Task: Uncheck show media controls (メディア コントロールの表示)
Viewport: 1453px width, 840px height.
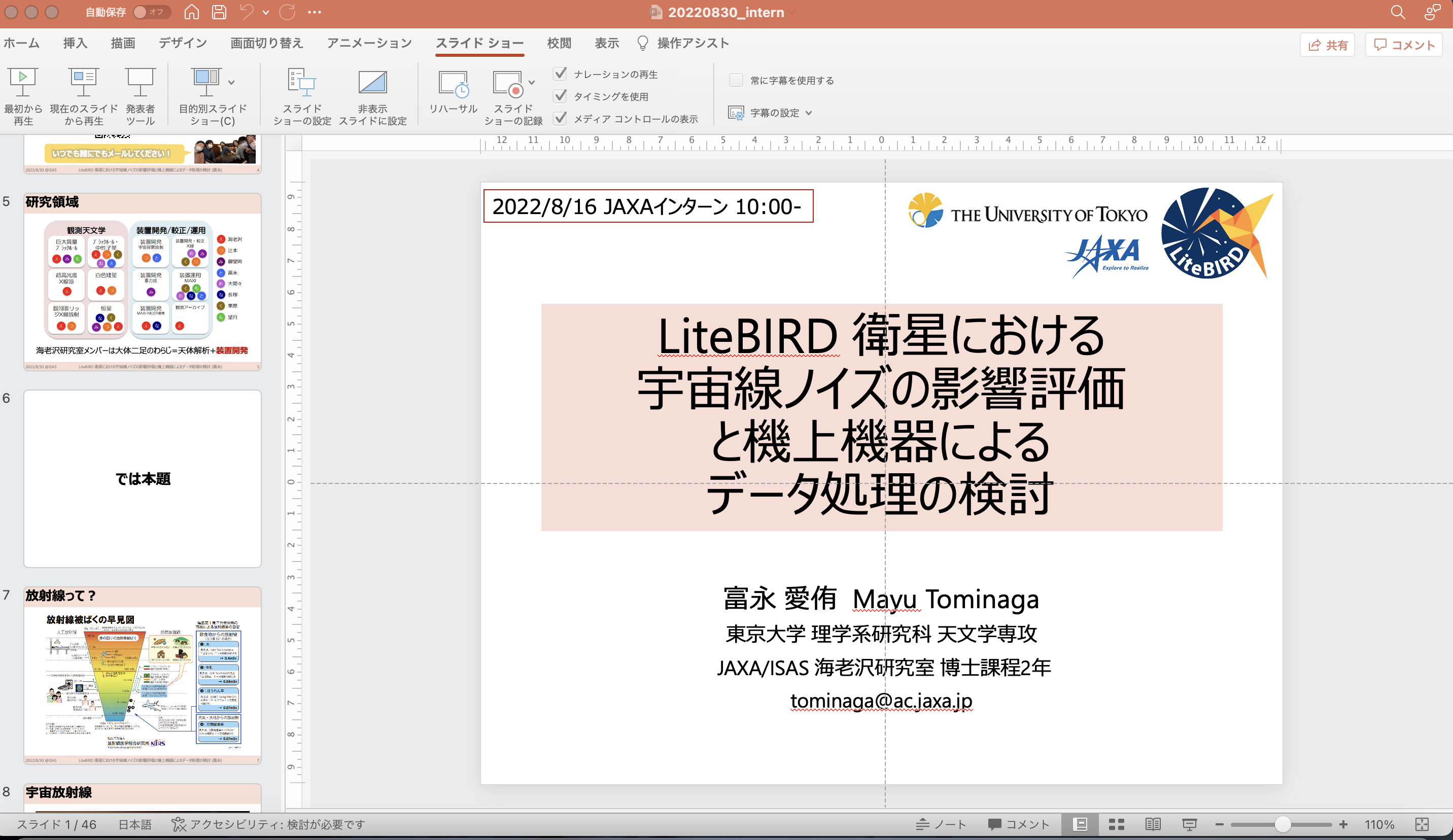Action: [560, 118]
